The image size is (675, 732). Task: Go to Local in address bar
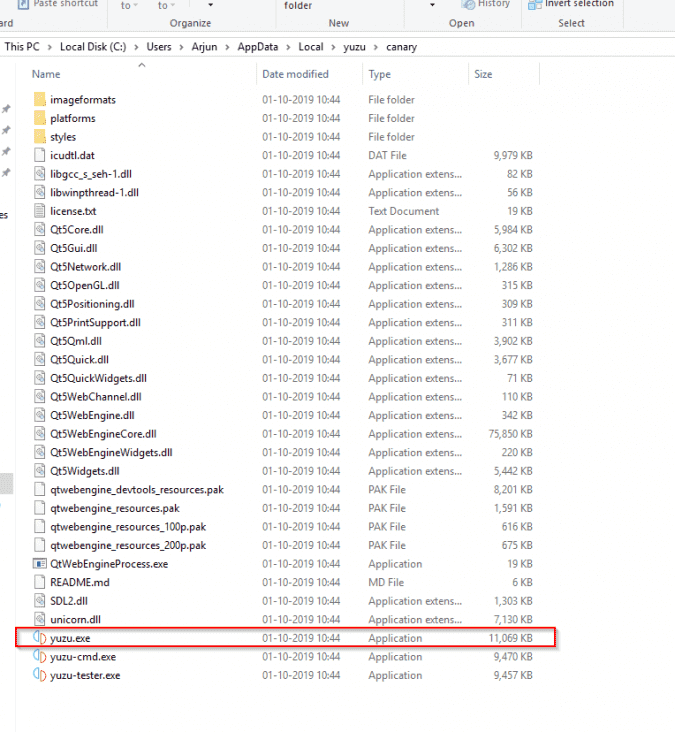tap(310, 47)
